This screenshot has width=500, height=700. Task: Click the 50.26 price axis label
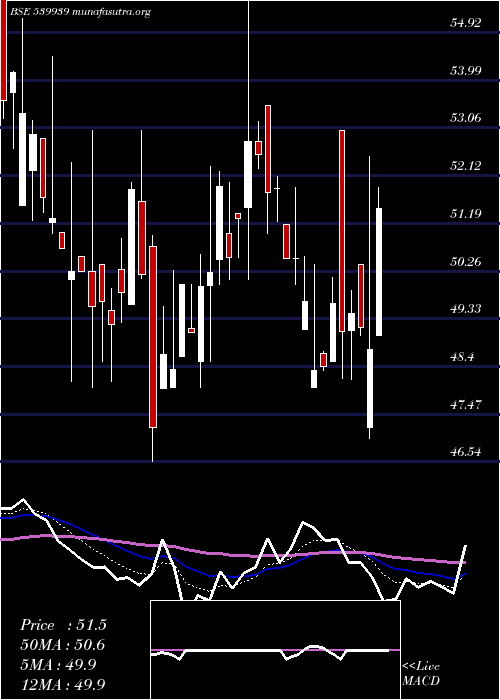click(466, 261)
